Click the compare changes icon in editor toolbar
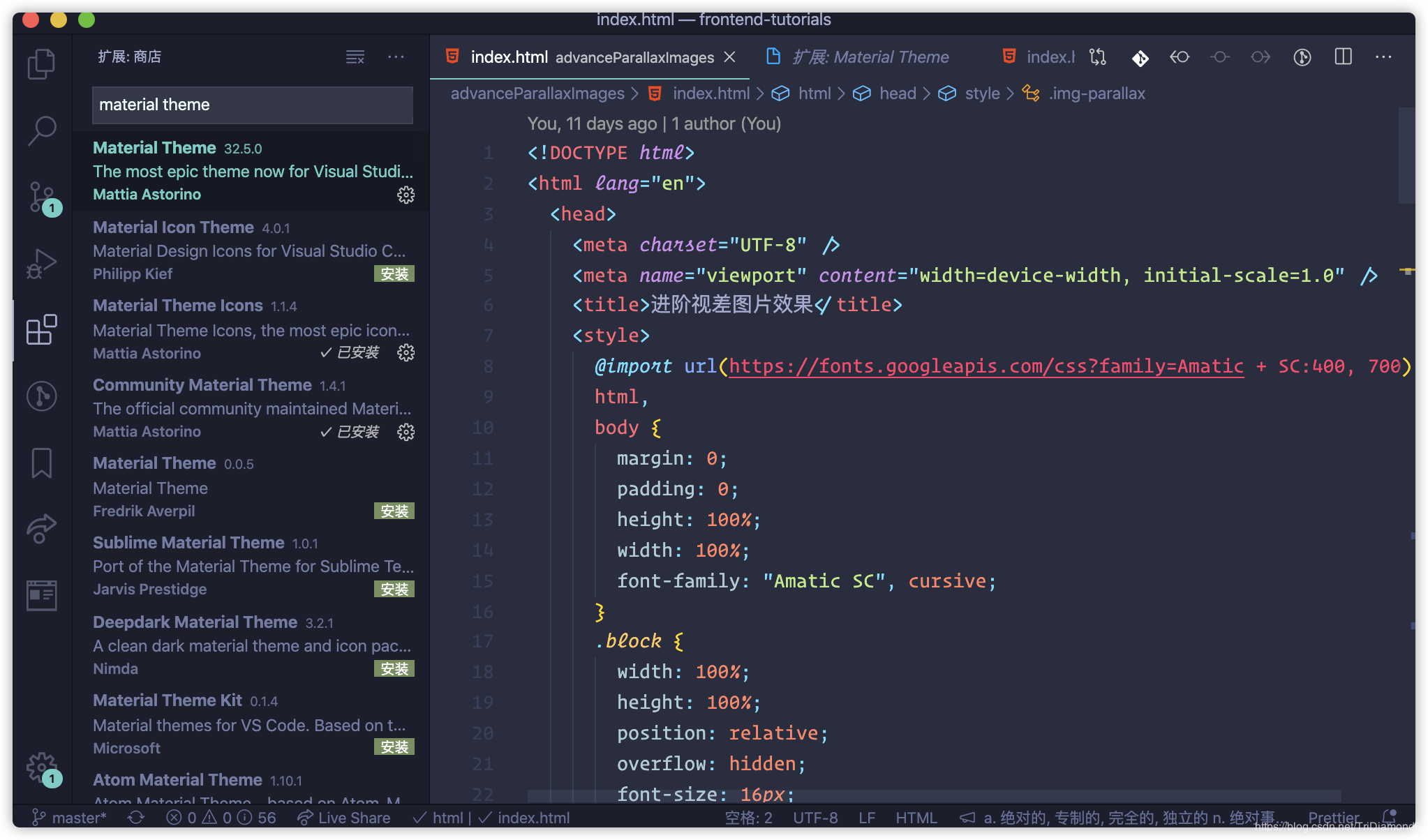The height and width of the screenshot is (840, 1428). click(1098, 57)
